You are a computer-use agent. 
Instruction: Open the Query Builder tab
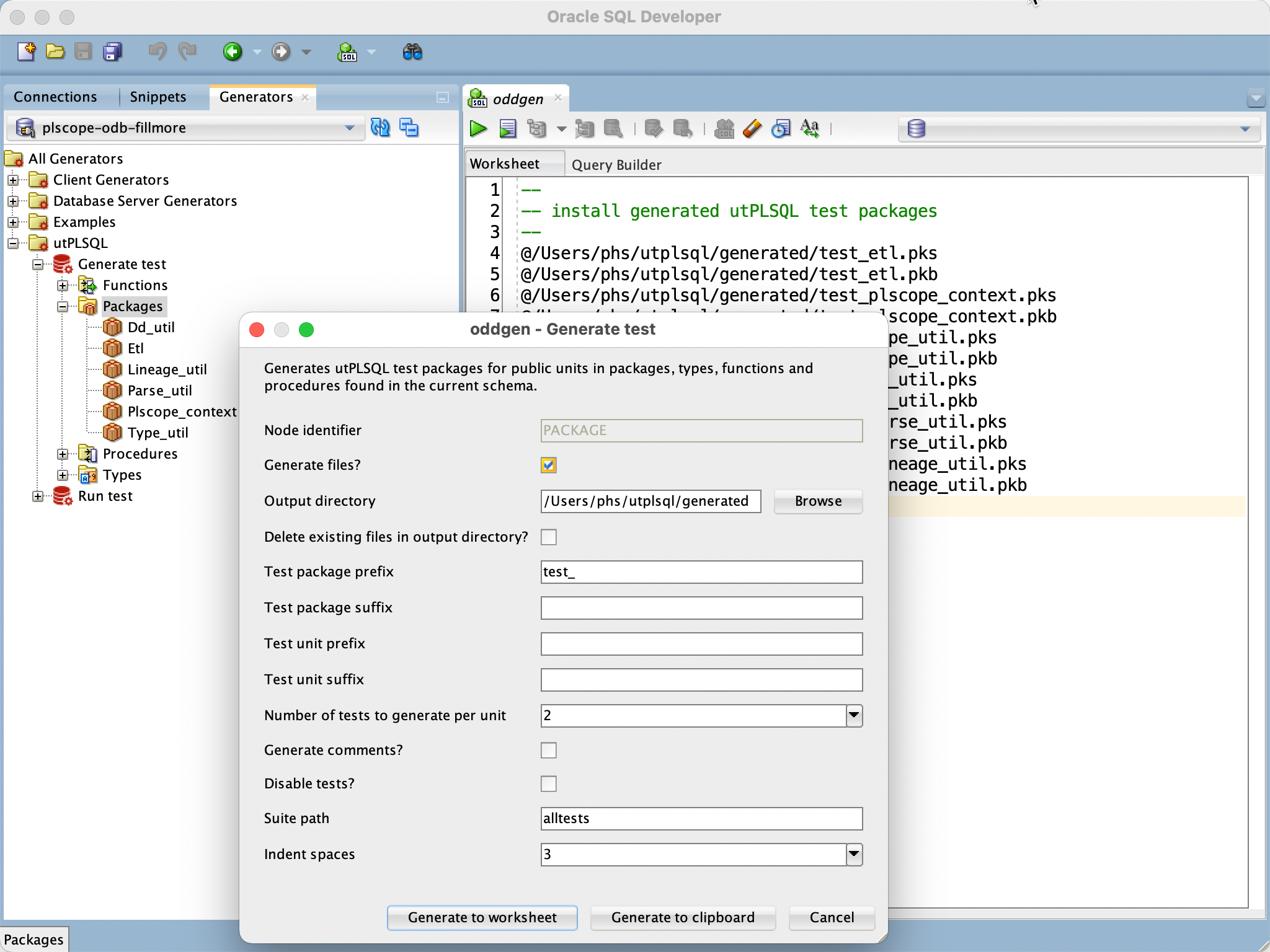click(616, 164)
